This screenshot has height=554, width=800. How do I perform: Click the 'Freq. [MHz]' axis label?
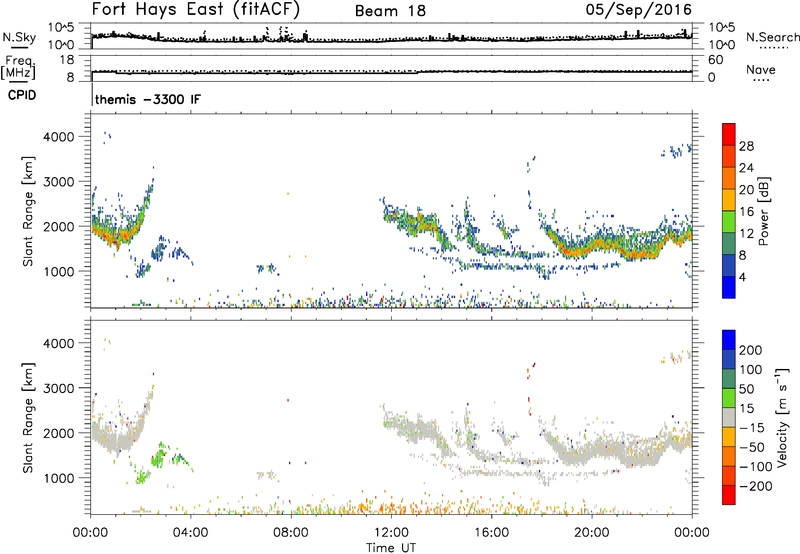(19, 67)
